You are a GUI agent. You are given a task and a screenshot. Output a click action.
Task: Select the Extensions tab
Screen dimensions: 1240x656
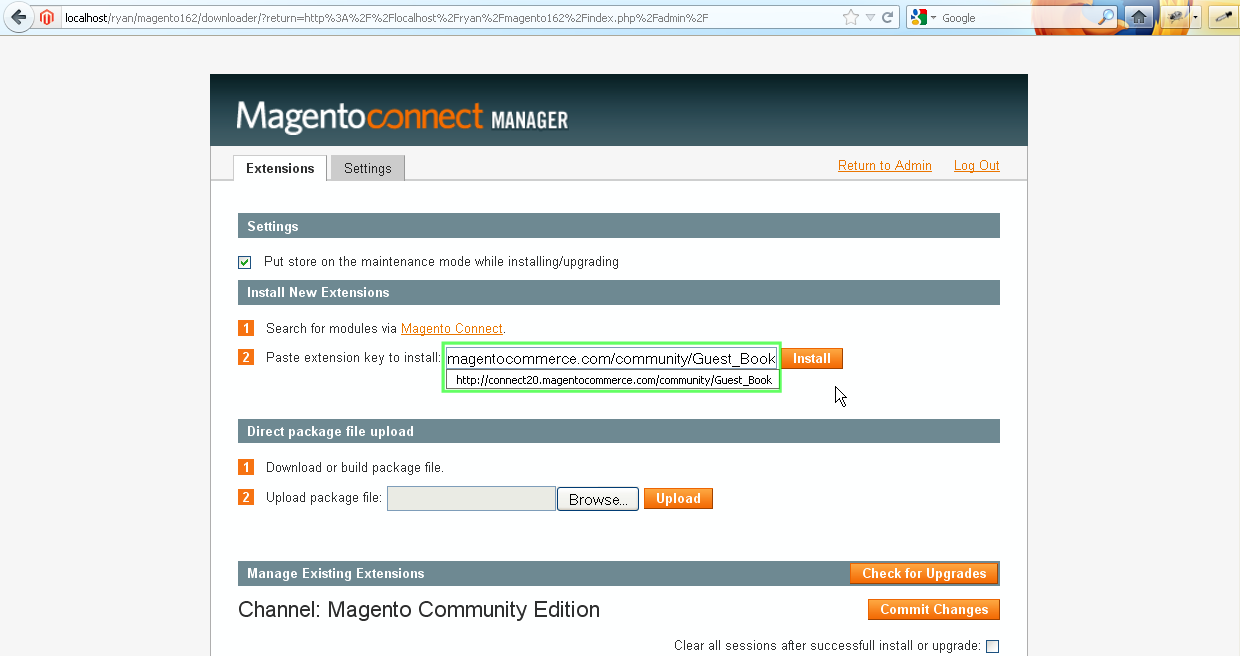click(x=280, y=168)
